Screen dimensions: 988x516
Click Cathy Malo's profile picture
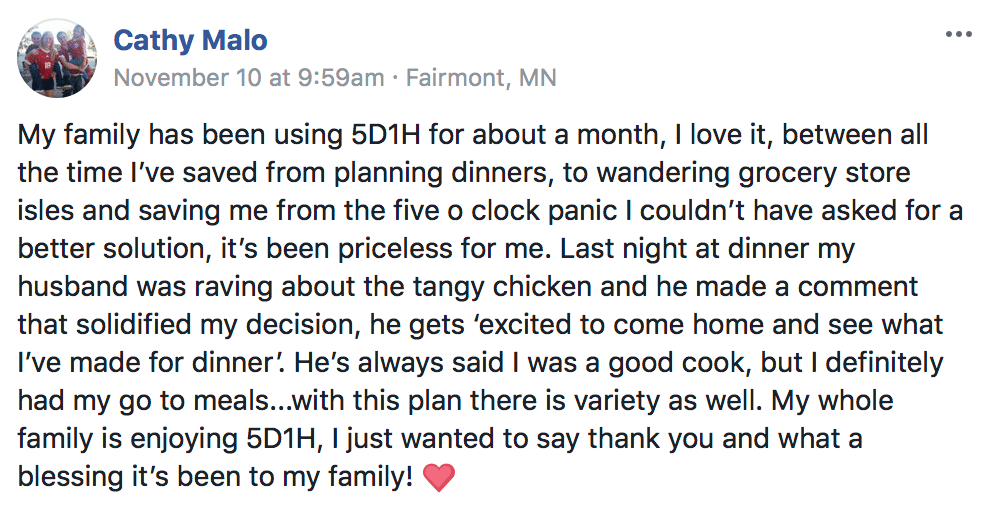tap(57, 58)
